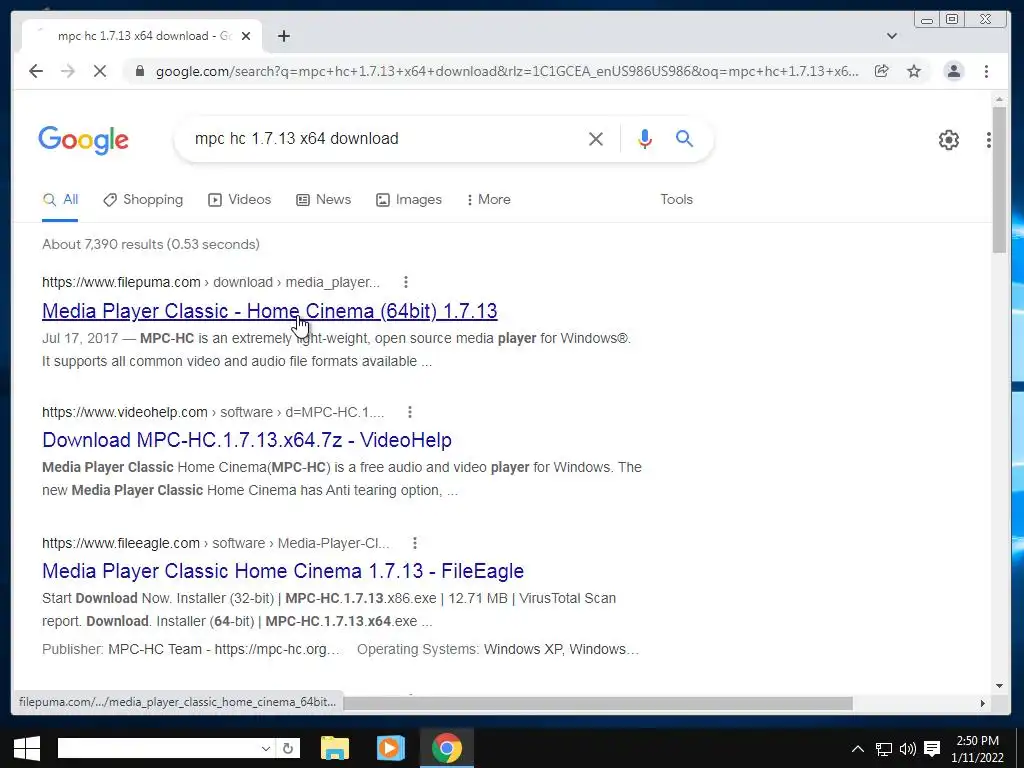
Task: Select the All results tab
Action: tap(60, 200)
